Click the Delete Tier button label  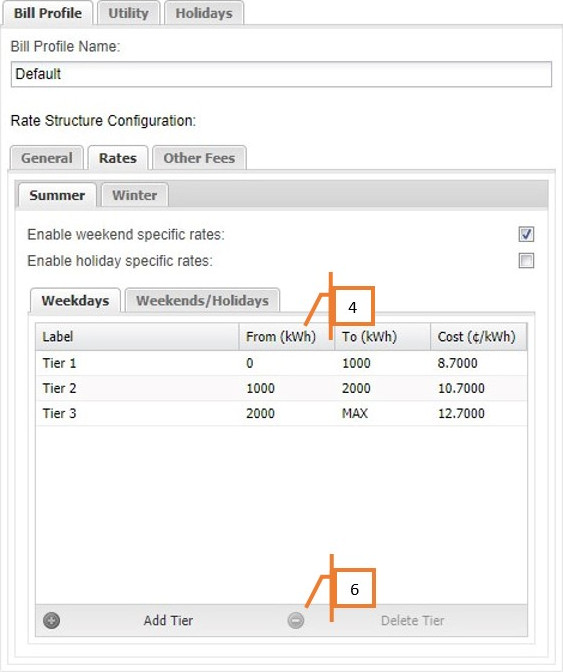[413, 621]
